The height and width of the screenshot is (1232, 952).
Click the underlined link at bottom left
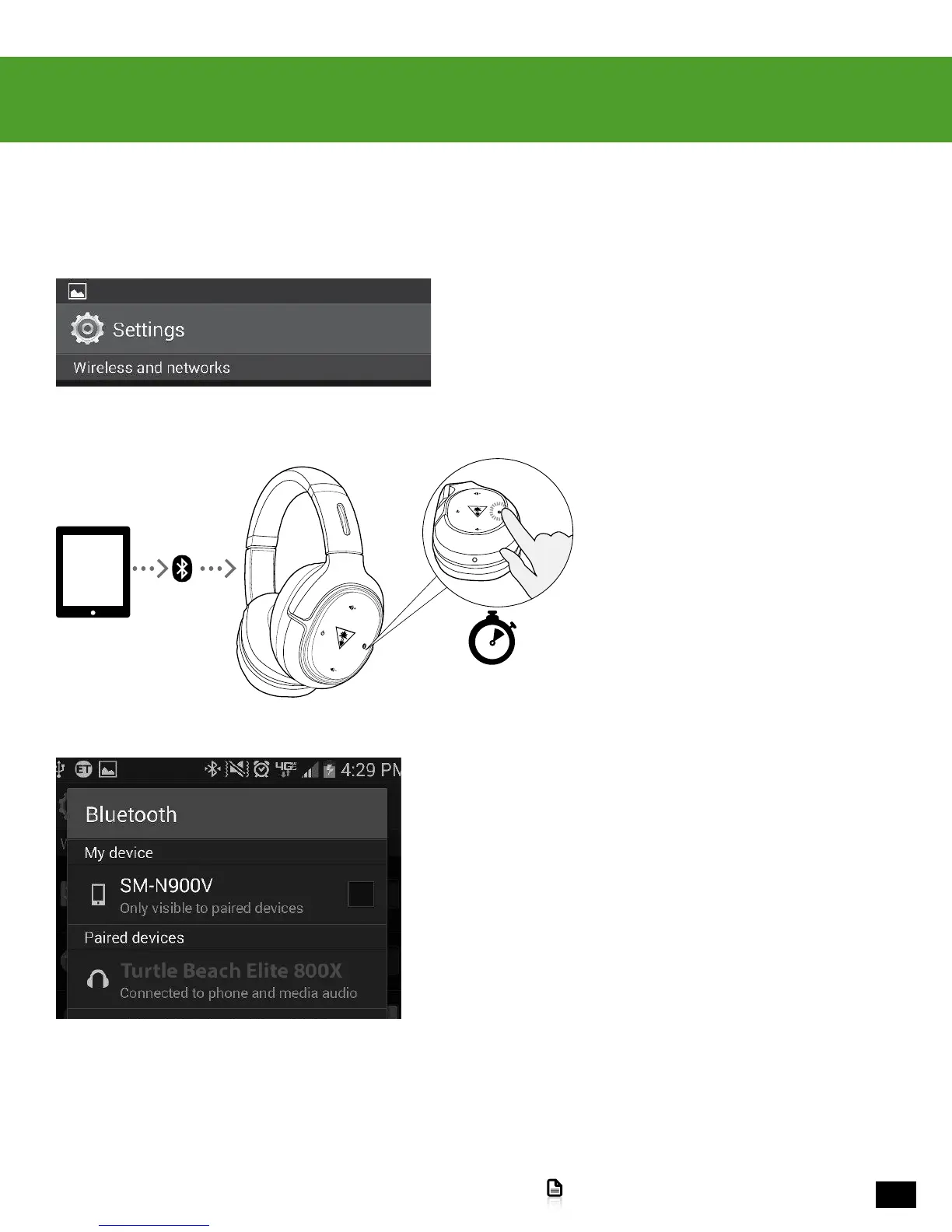pos(154,1224)
